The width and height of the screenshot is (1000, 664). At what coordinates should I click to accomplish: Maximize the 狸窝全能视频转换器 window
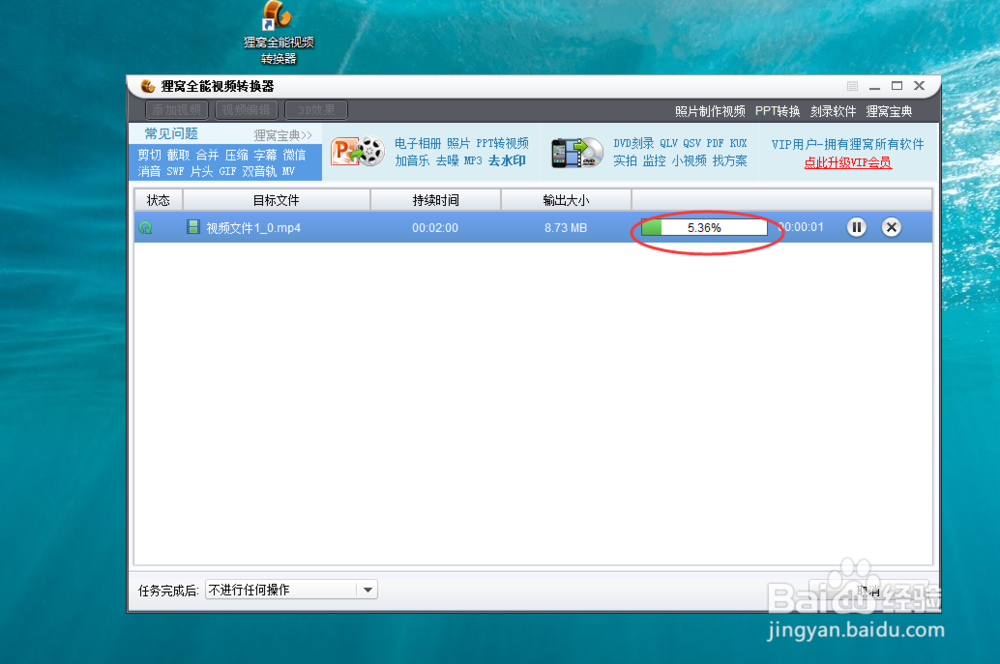click(x=897, y=85)
